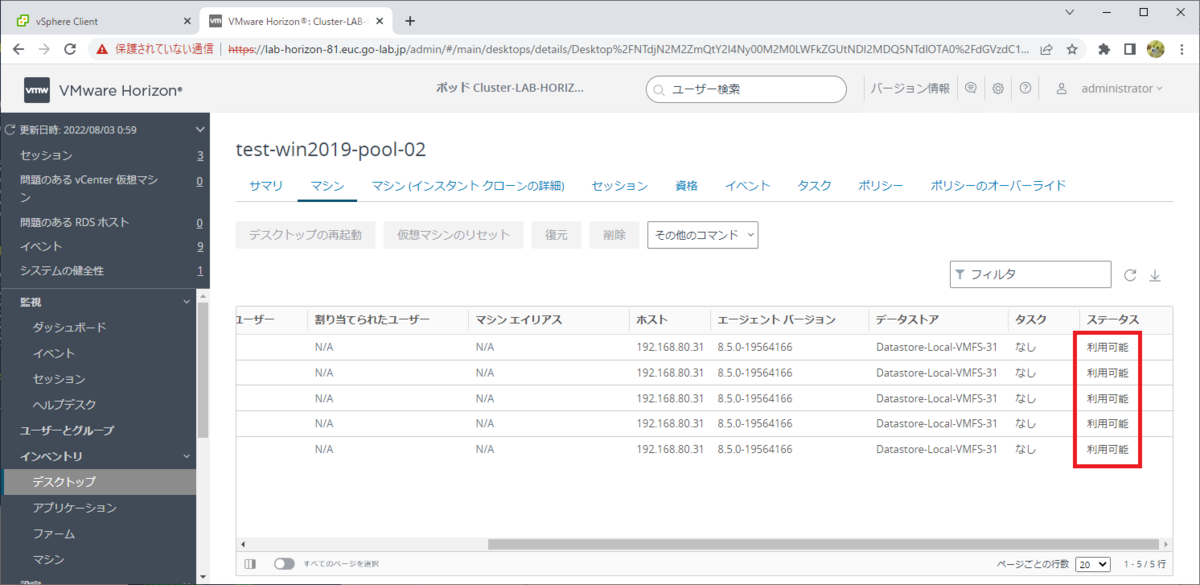Click the フィルタ input field
This screenshot has height=585, width=1200.
click(x=1030, y=274)
